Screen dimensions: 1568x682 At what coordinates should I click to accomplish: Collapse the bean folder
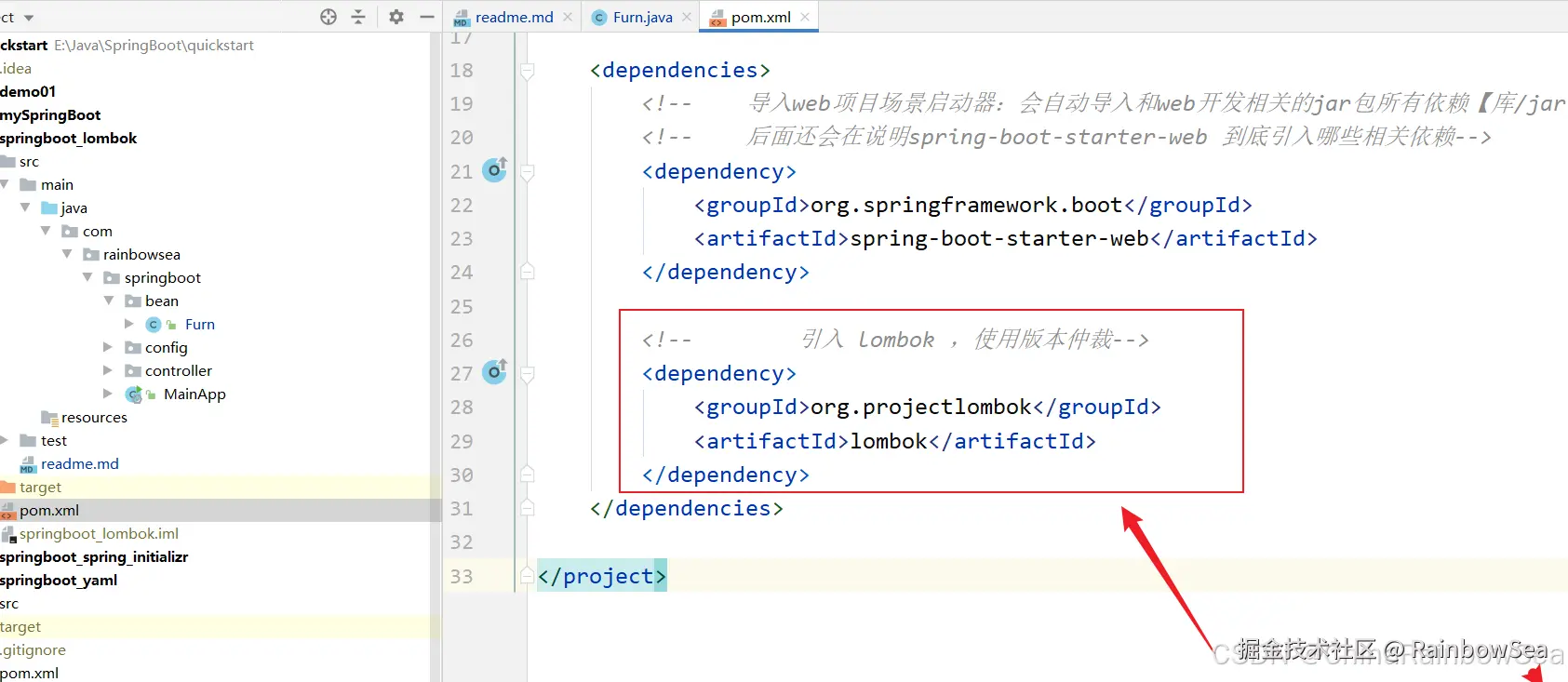tap(109, 301)
